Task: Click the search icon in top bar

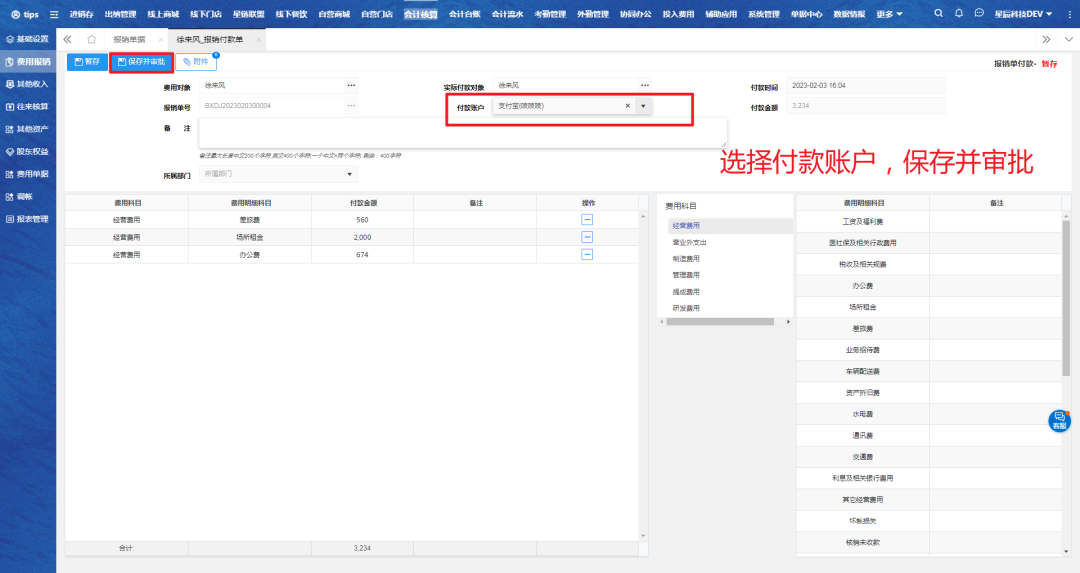Action: 939,14
